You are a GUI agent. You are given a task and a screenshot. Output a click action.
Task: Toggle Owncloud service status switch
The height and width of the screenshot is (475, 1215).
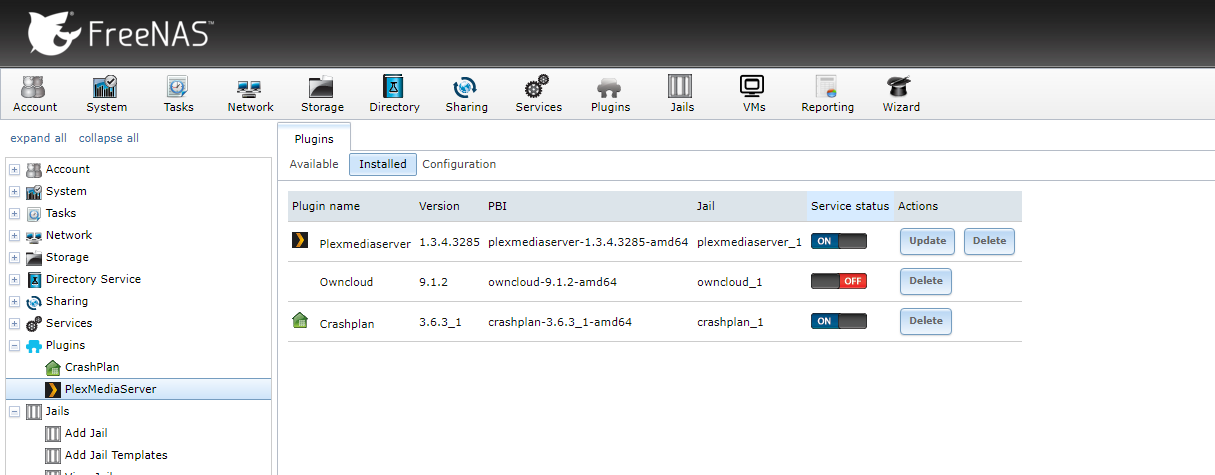(838, 281)
